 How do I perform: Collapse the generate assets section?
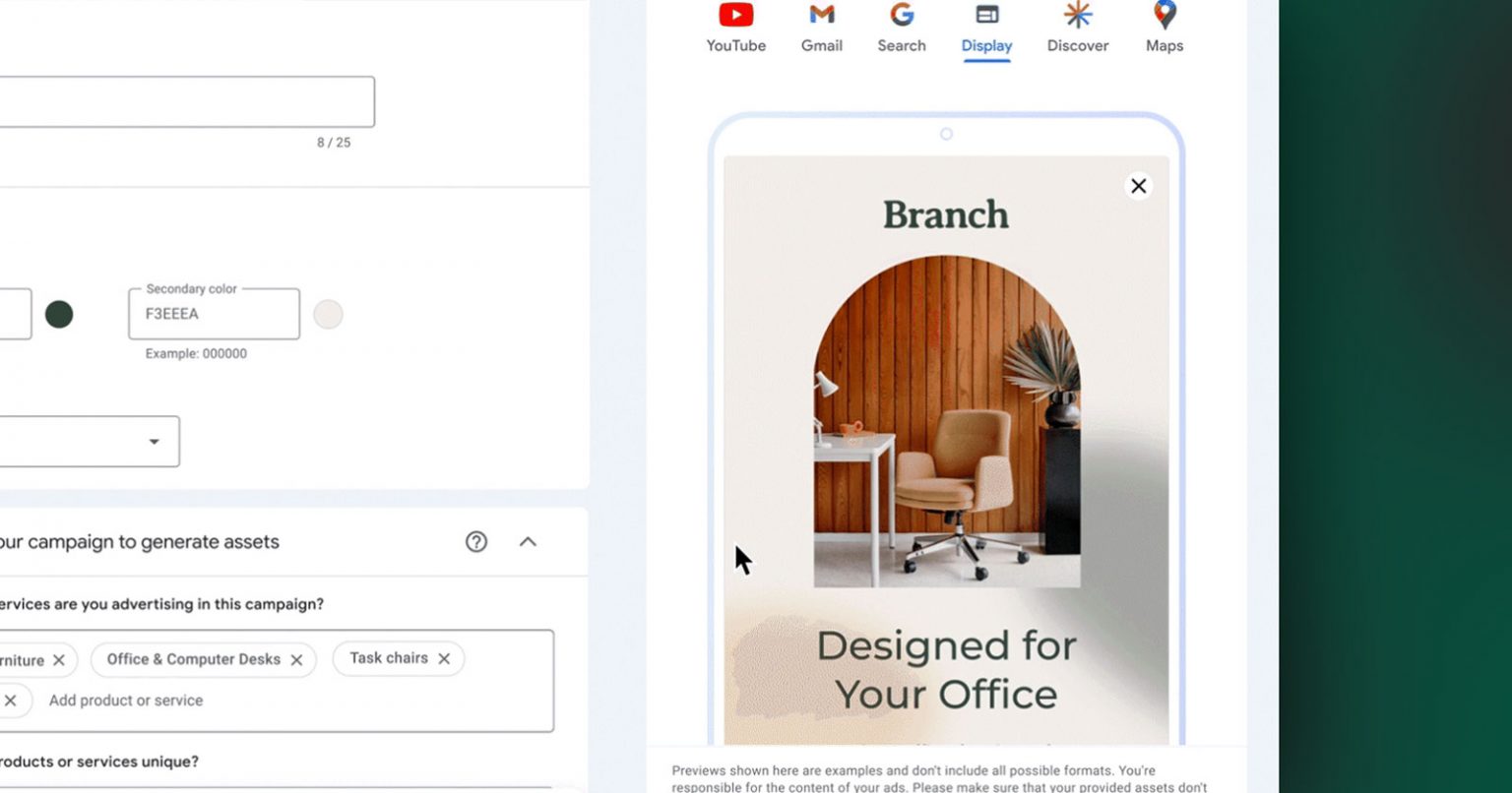coord(528,541)
